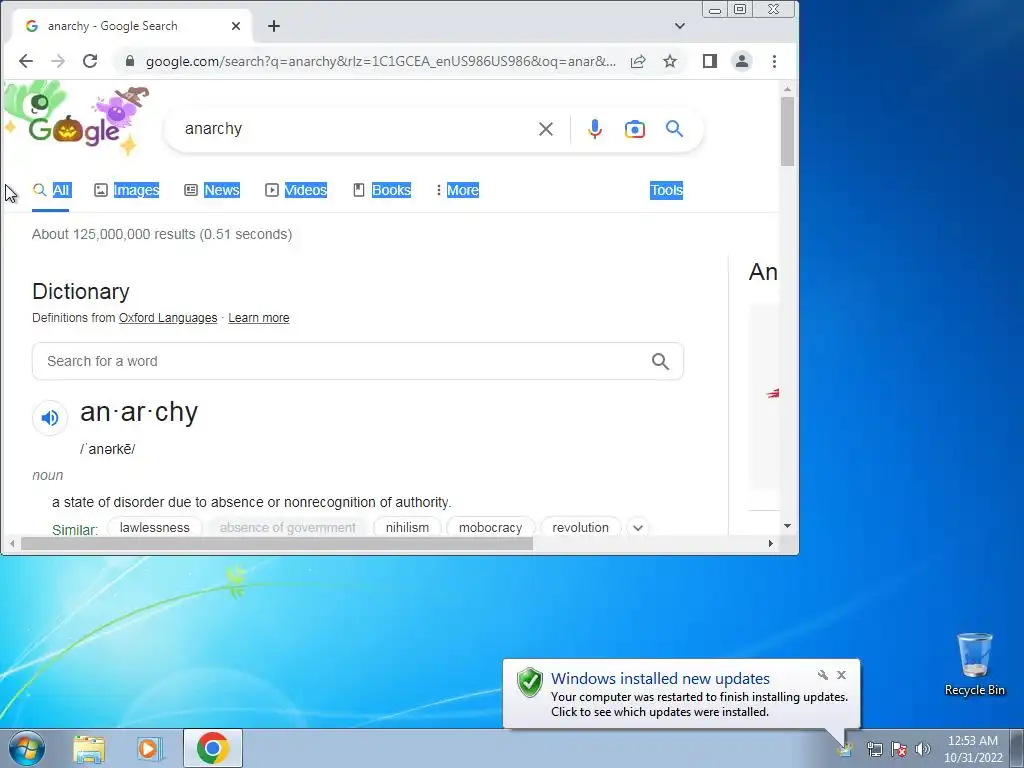
Task: Open Oxford Languages link
Action: click(x=168, y=318)
